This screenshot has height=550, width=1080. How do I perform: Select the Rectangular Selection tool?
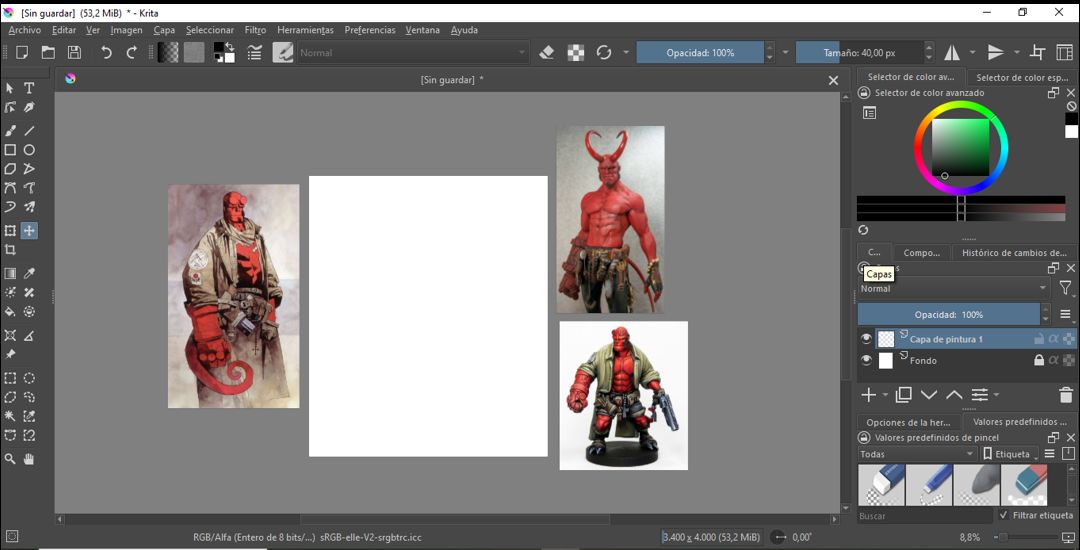10,378
